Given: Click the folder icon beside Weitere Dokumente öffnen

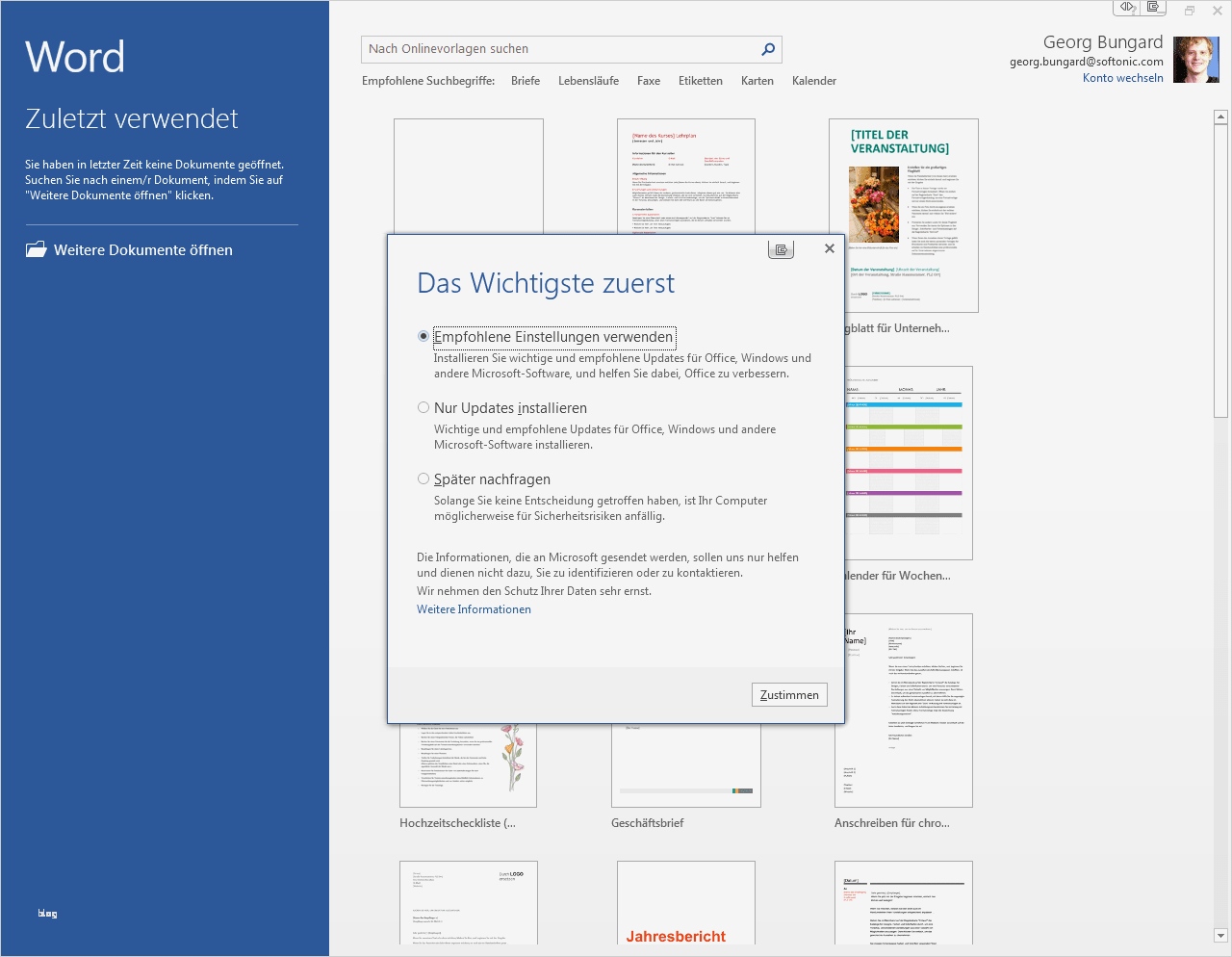Looking at the screenshot, I should pyautogui.click(x=36, y=250).
